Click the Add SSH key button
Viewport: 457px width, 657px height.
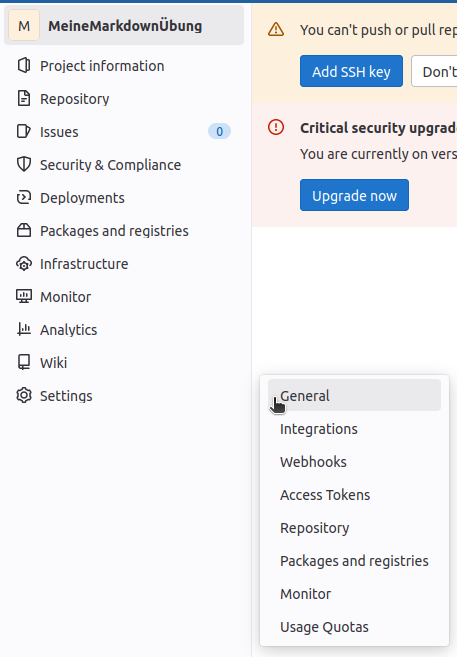pos(351,71)
